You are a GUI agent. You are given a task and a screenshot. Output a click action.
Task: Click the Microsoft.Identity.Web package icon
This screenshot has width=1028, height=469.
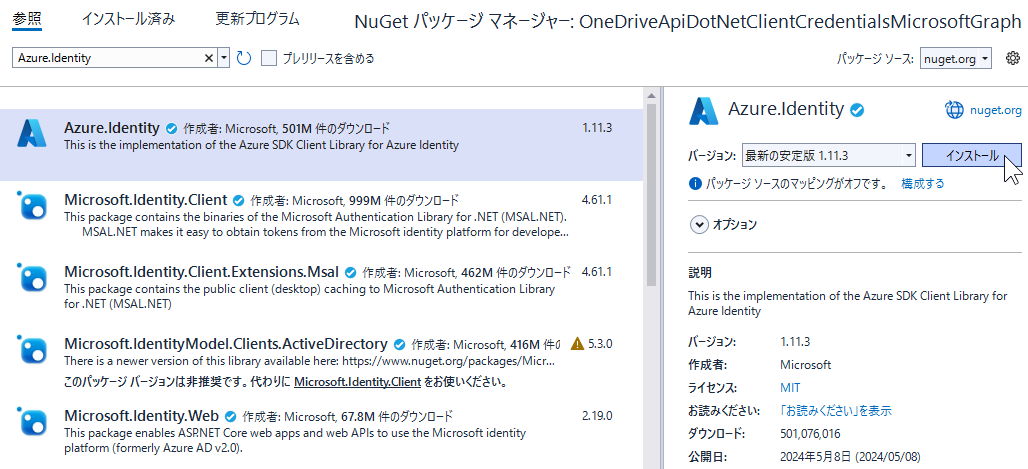click(31, 422)
